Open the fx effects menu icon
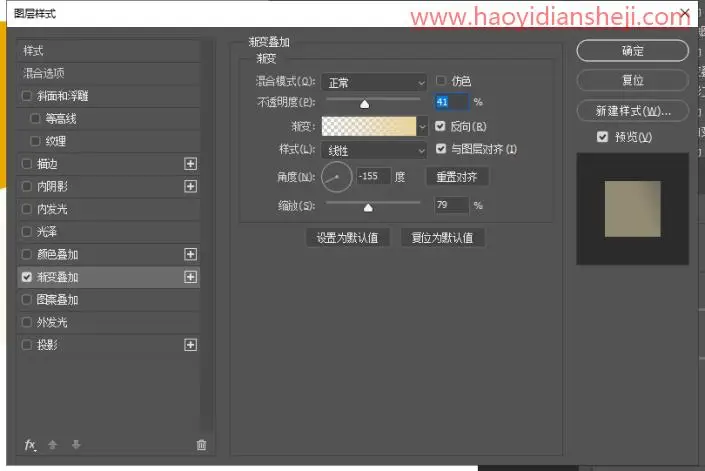Screen dimensions: 705x471 click(x=30, y=445)
